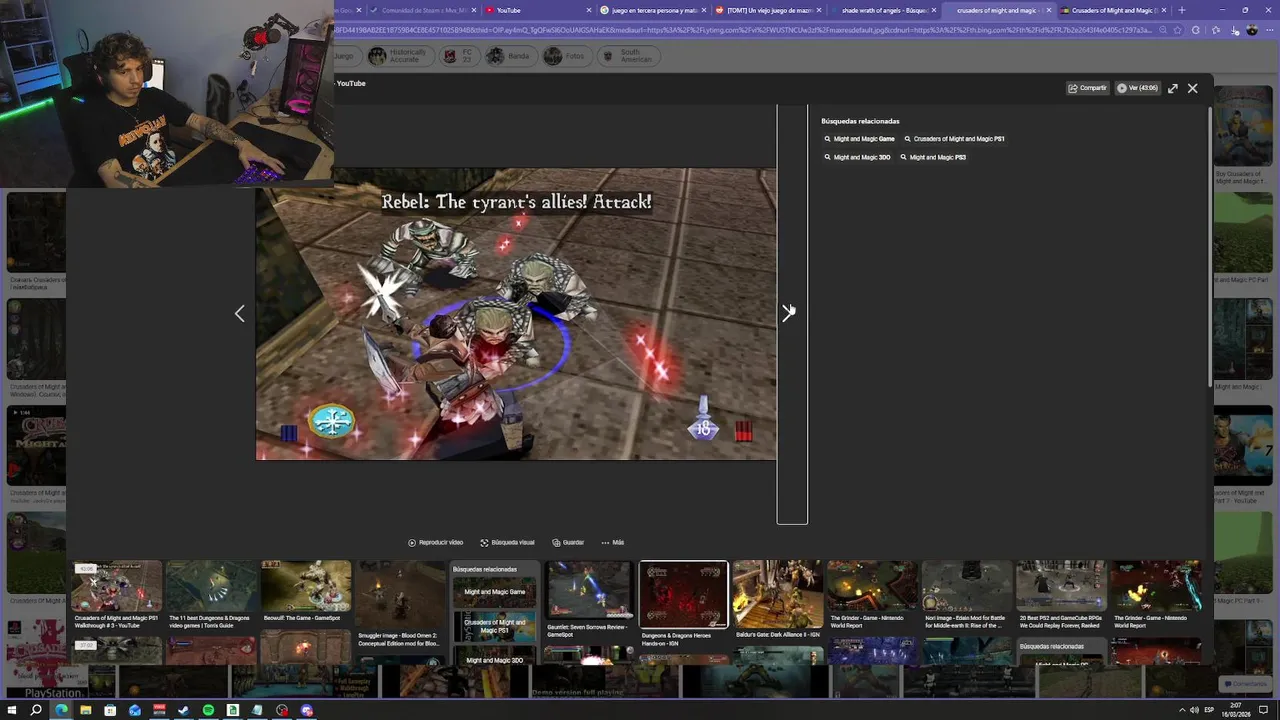Click the browser address bar URL
Viewport: 1280px width, 720px height.
[x=743, y=30]
